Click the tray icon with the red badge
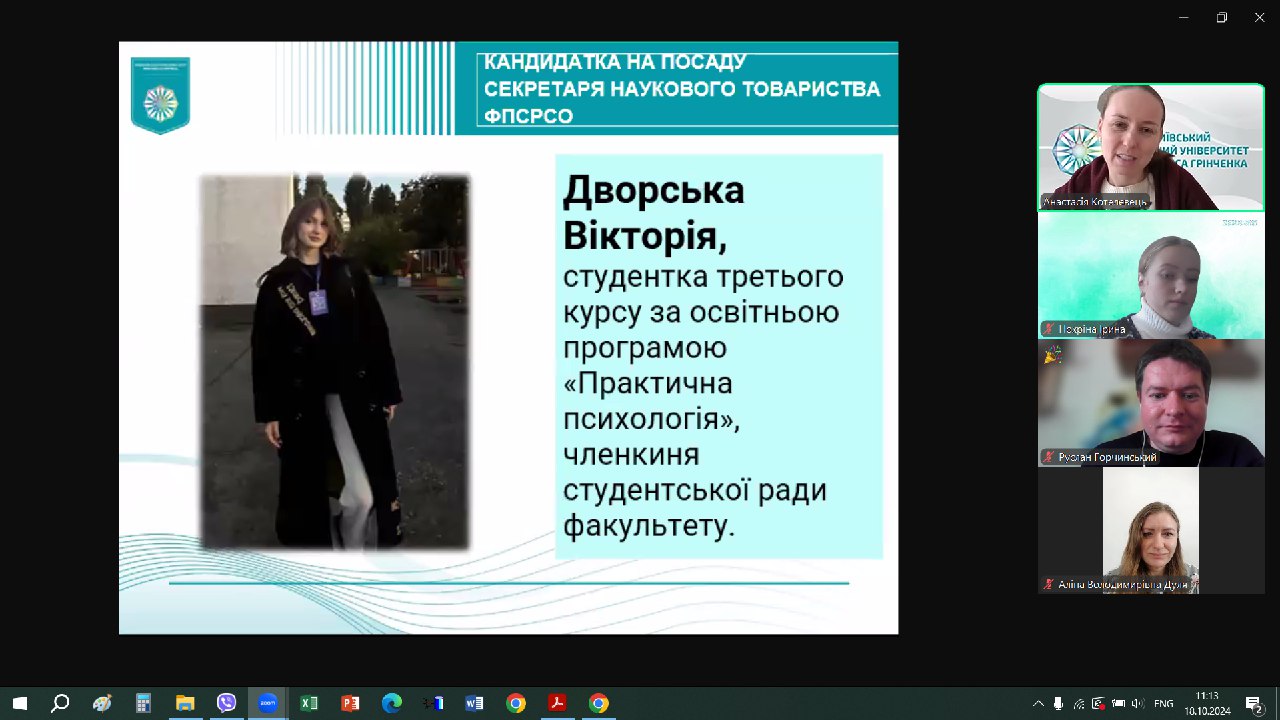Screen dimensions: 1280x720 [x=1097, y=705]
